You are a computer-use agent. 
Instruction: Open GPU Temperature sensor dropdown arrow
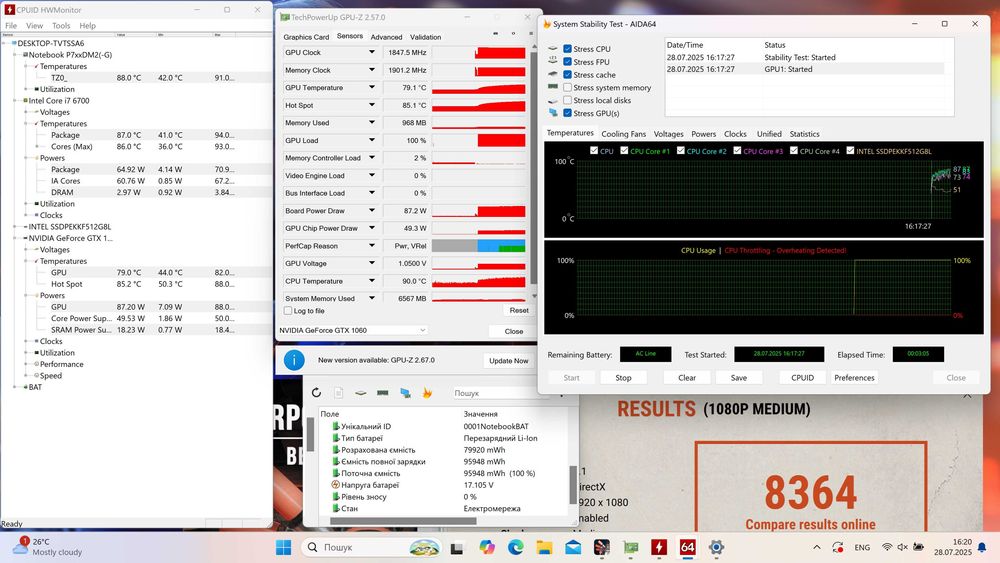pos(372,87)
